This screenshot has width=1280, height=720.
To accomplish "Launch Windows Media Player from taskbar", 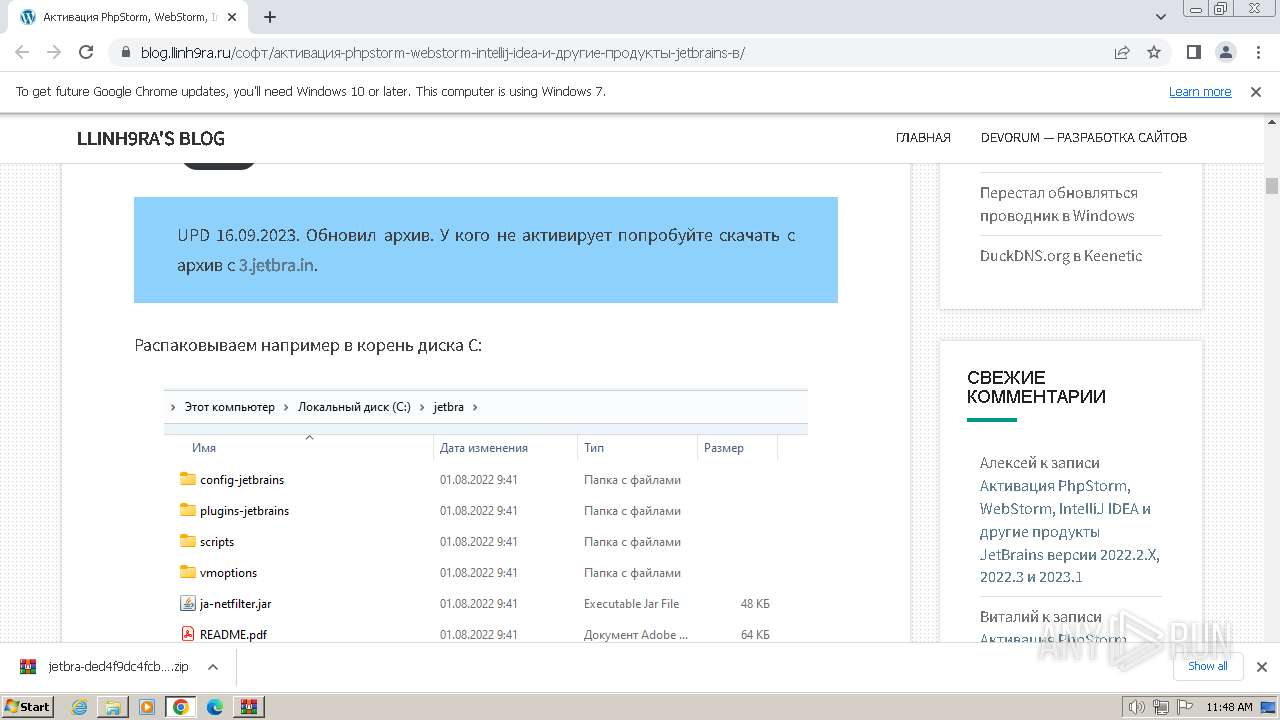I will (147, 707).
